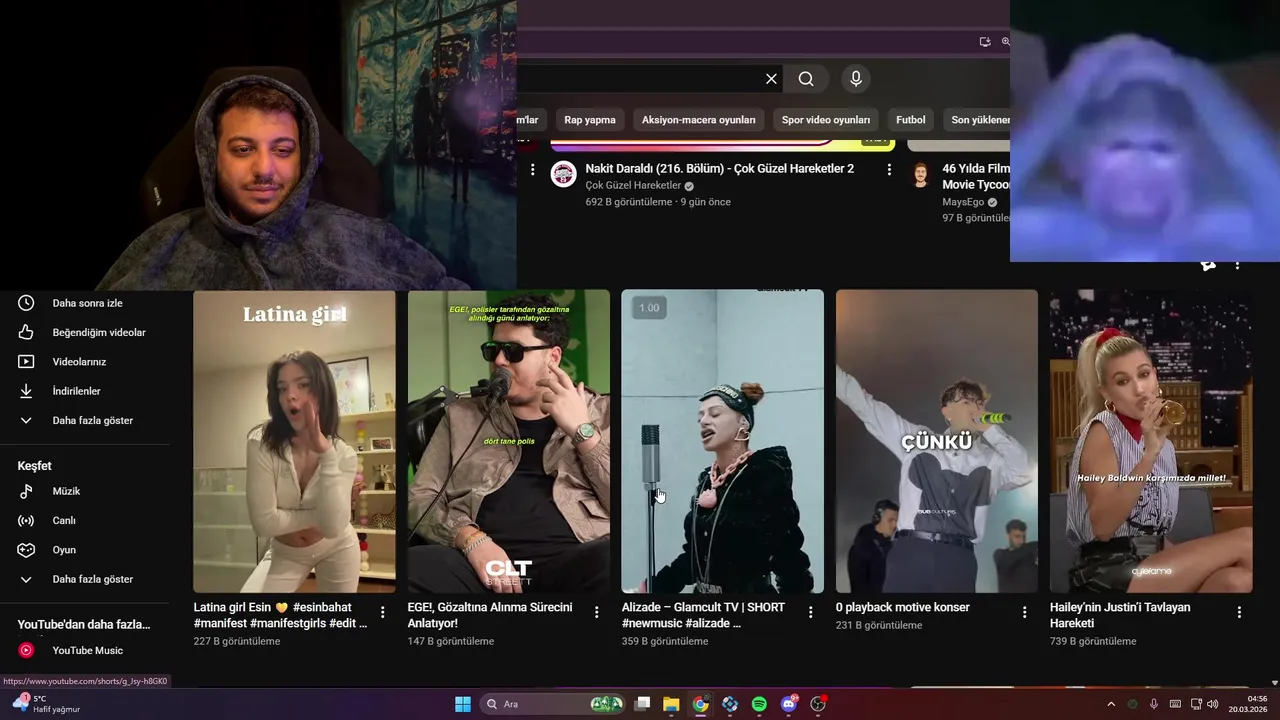
Task: Click 739 B görüntüleme view count
Action: (1093, 641)
